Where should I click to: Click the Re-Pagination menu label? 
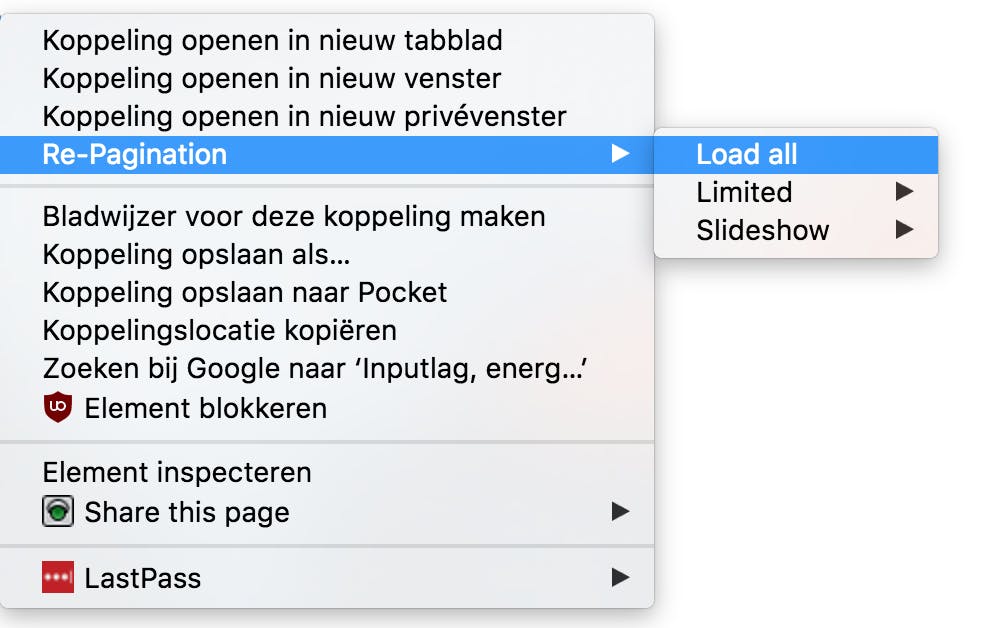pyautogui.click(x=135, y=154)
